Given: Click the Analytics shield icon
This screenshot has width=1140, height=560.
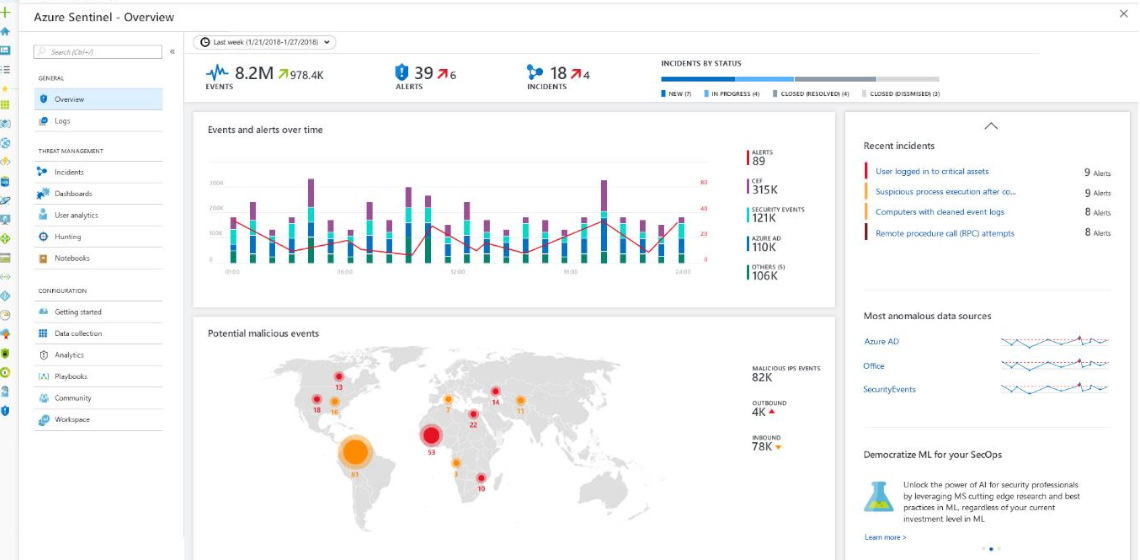Looking at the screenshot, I should [43, 355].
